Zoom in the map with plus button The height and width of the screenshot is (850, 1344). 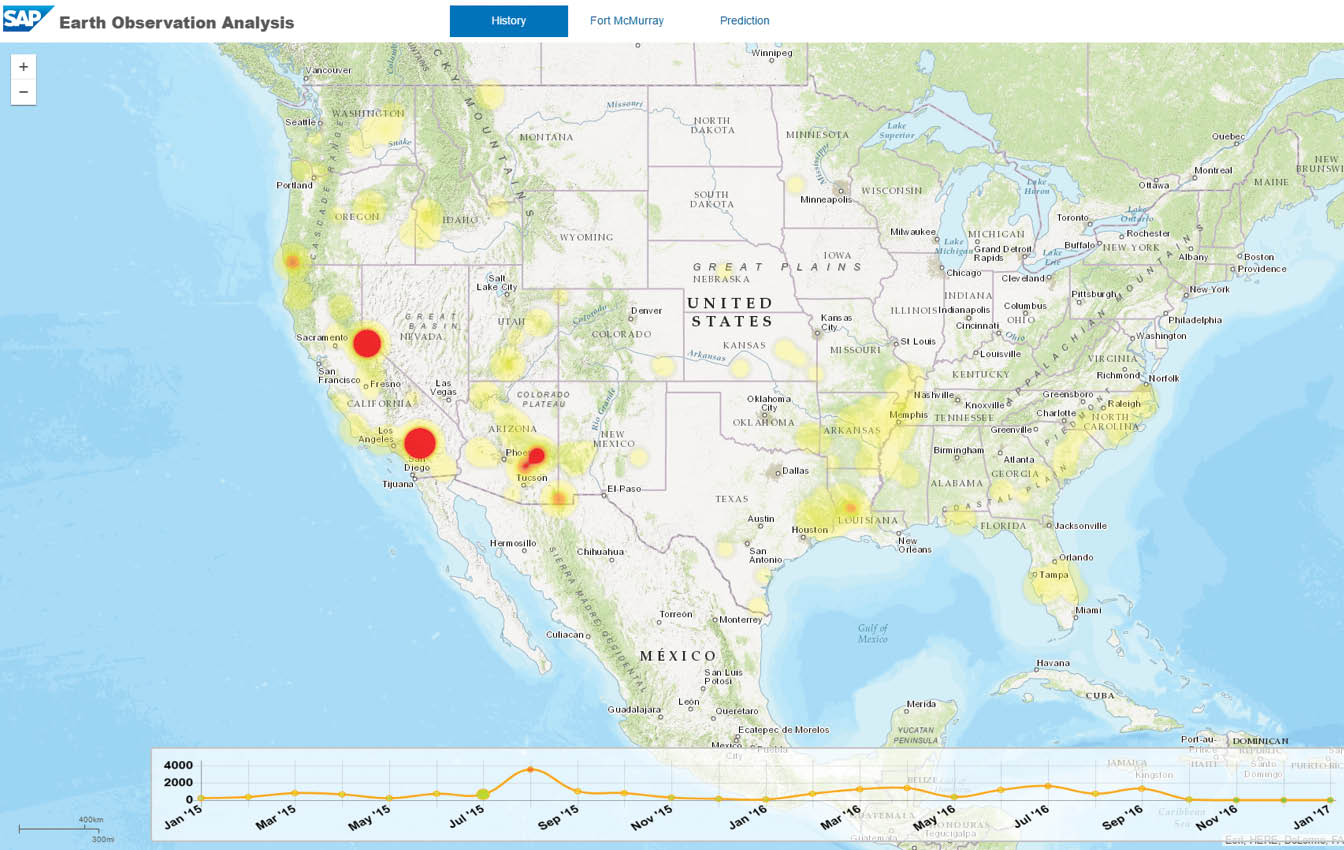(x=23, y=67)
